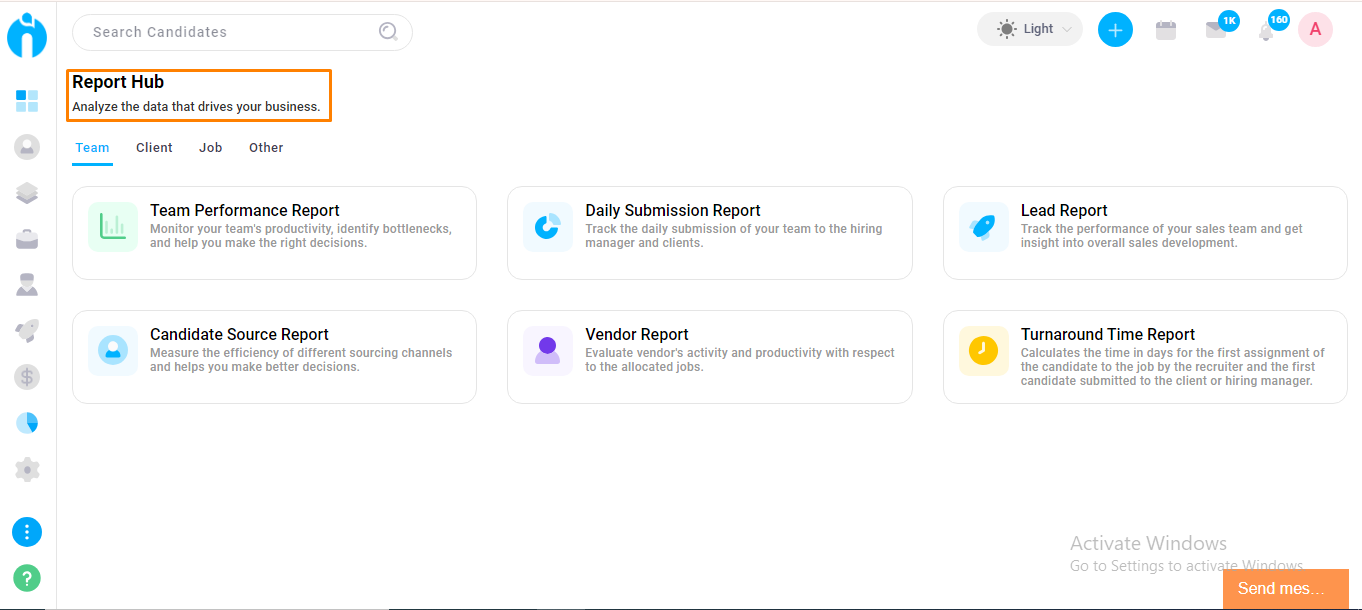Click the blue plus add button
This screenshot has height=610, width=1362.
pos(1115,30)
